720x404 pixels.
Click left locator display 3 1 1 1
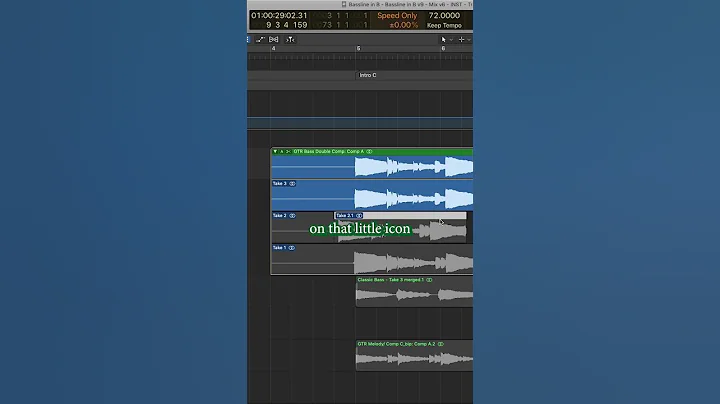pos(347,16)
